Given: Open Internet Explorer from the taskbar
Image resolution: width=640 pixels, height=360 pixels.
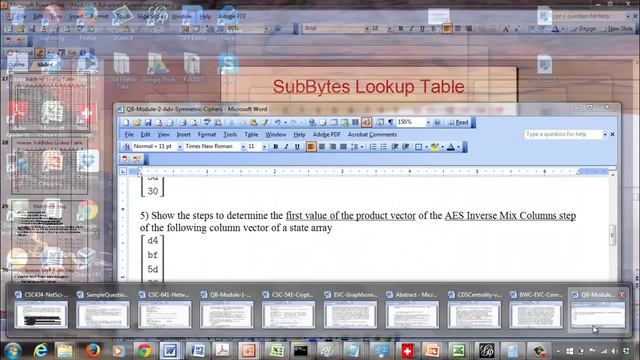Looking at the screenshot, I should [40, 350].
